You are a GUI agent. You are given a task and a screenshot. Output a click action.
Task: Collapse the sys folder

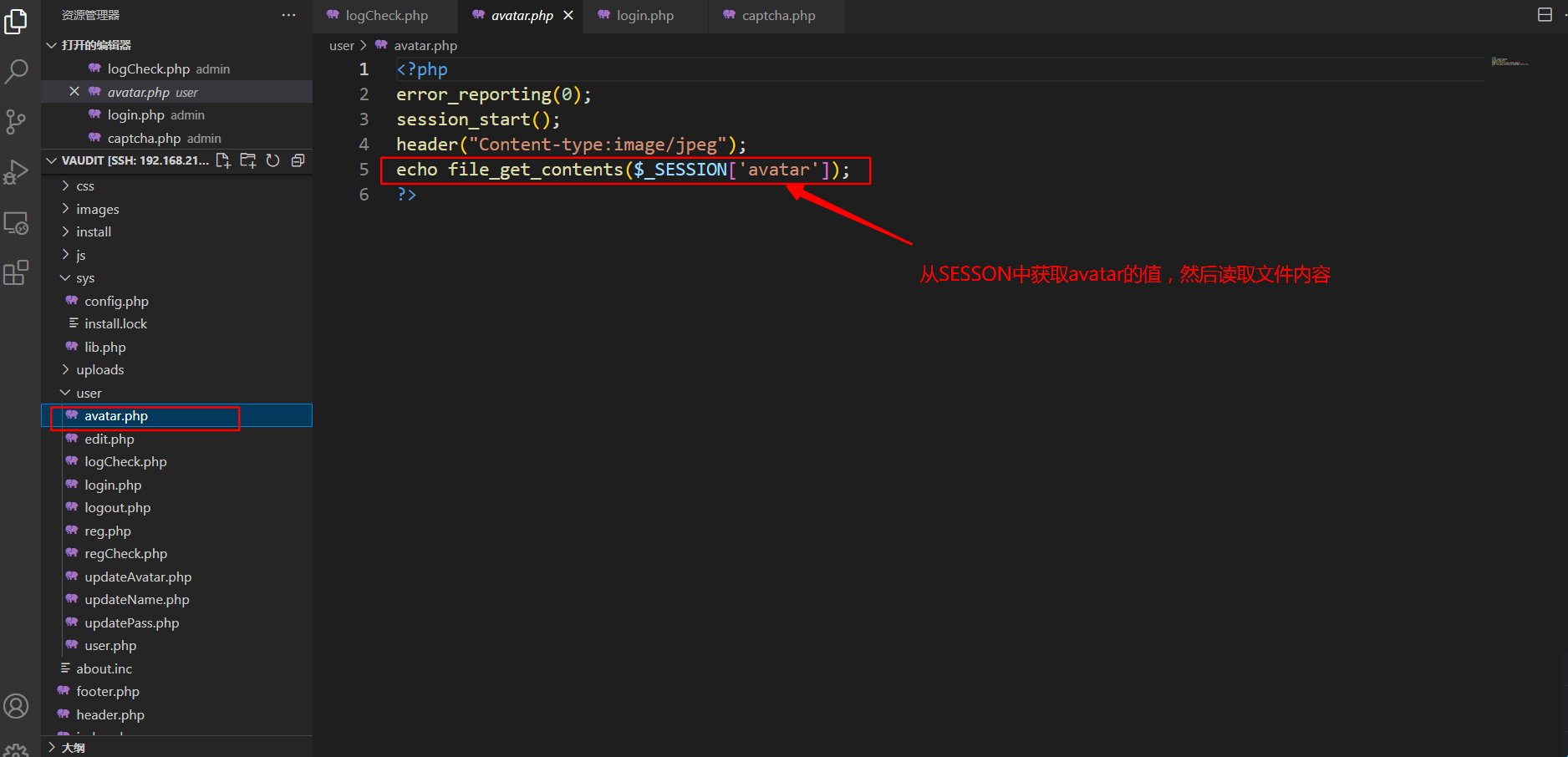point(176,277)
